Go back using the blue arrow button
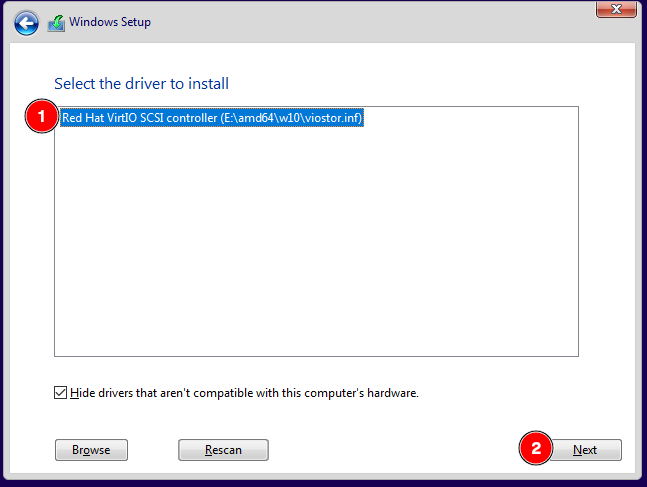The image size is (647, 487). coord(26,23)
